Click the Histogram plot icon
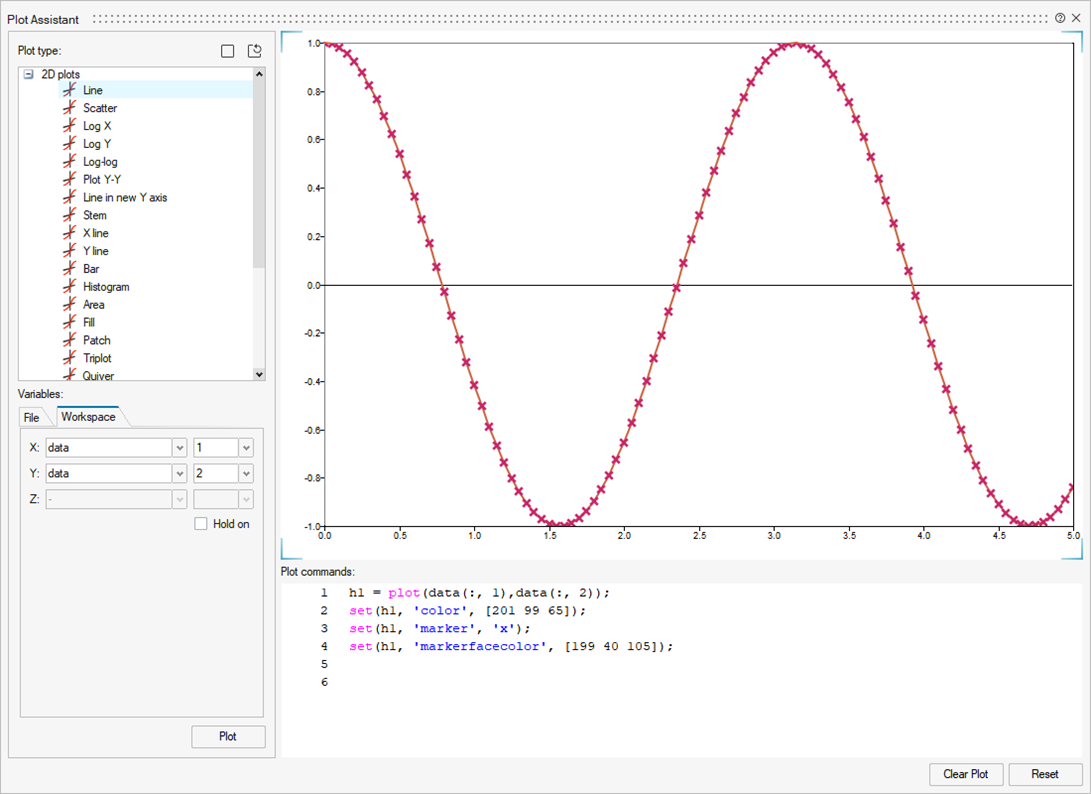This screenshot has height=794, width=1091. (69, 287)
